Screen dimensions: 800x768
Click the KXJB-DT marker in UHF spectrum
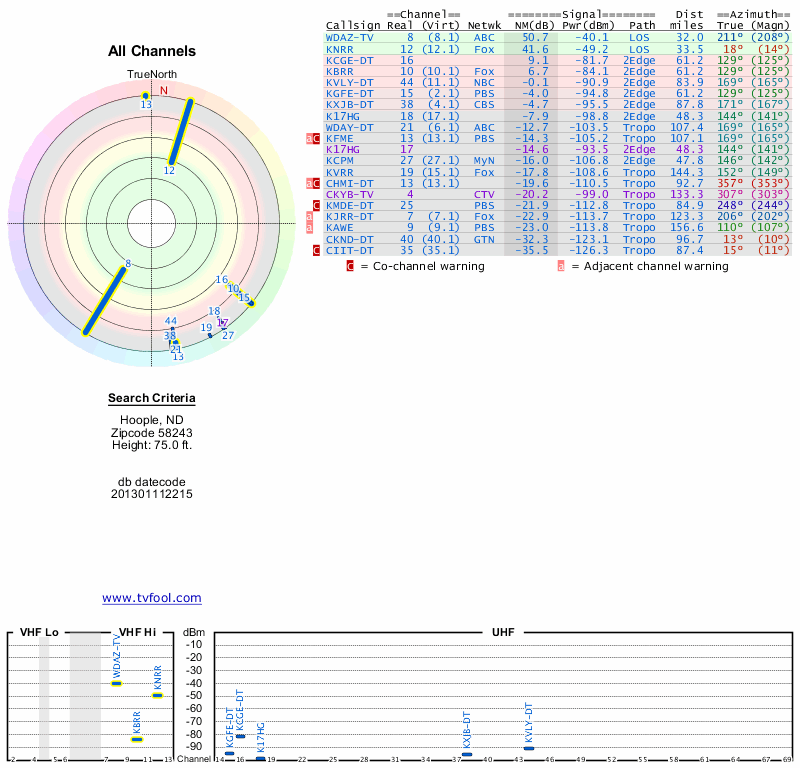pyautogui.click(x=467, y=754)
